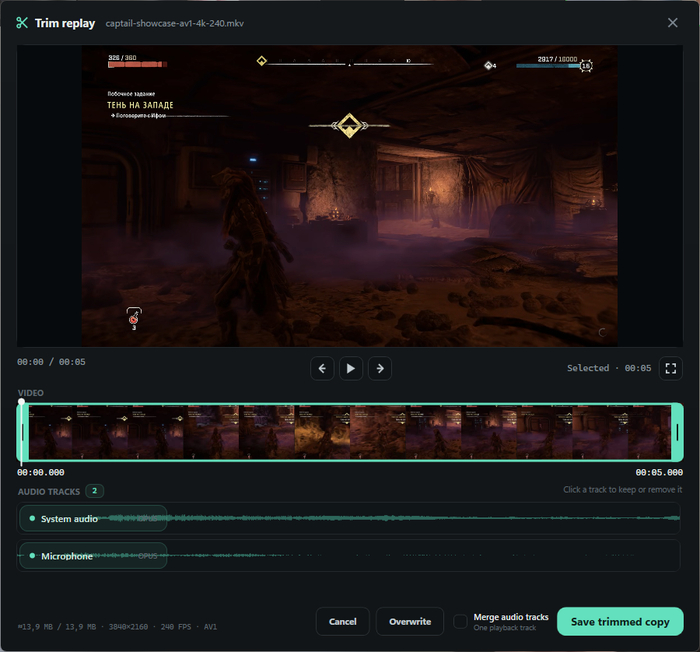Click 'One playback track' subtitle
The height and width of the screenshot is (652, 700).
coord(504,628)
